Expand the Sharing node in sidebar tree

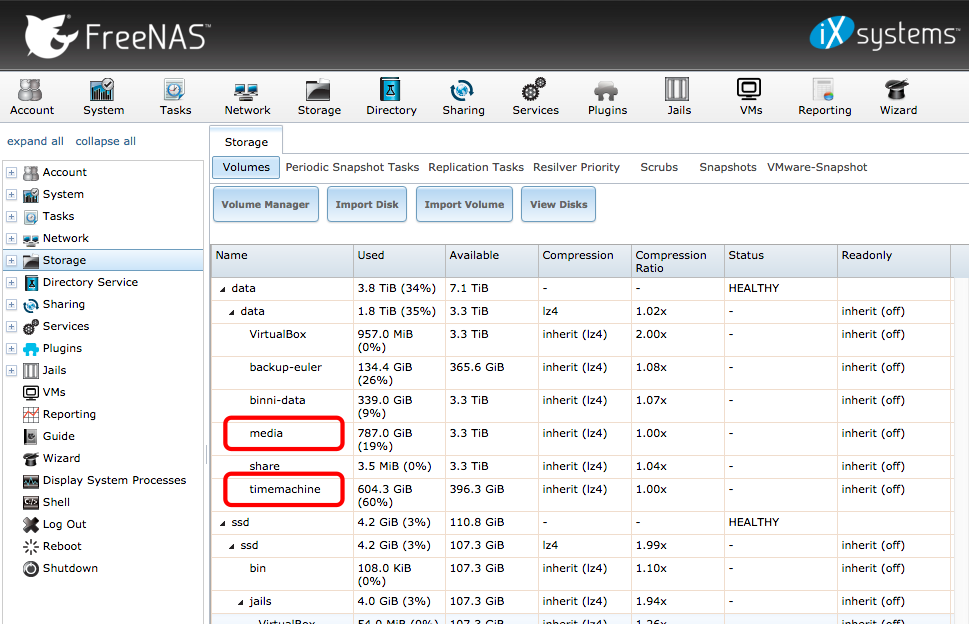[x=11, y=305]
